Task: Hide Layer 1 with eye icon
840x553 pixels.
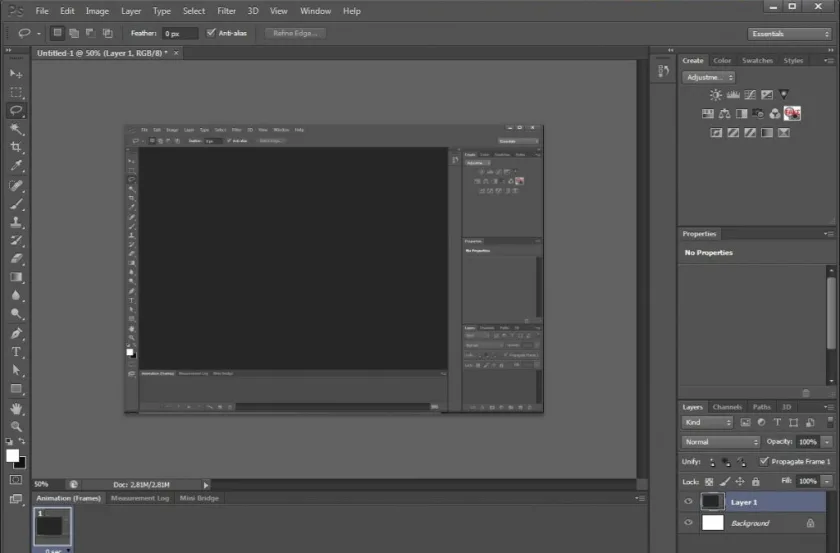Action: tap(688, 502)
